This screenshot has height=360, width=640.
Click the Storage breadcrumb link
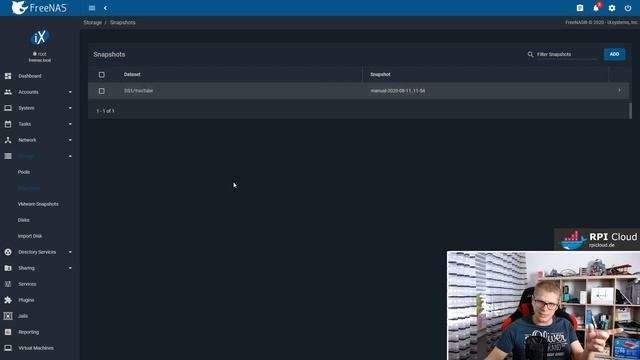pyautogui.click(x=93, y=22)
